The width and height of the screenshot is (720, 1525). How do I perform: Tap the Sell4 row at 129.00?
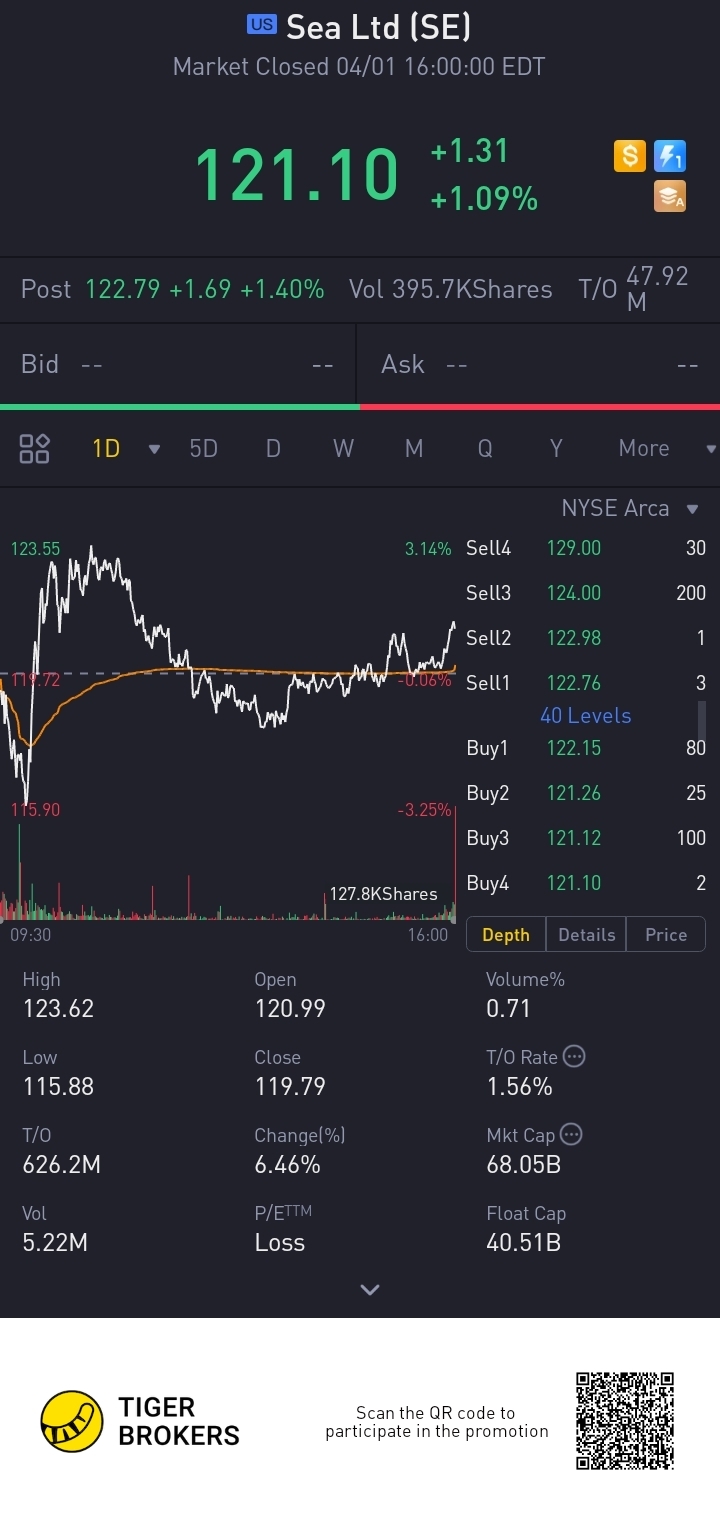coord(586,548)
